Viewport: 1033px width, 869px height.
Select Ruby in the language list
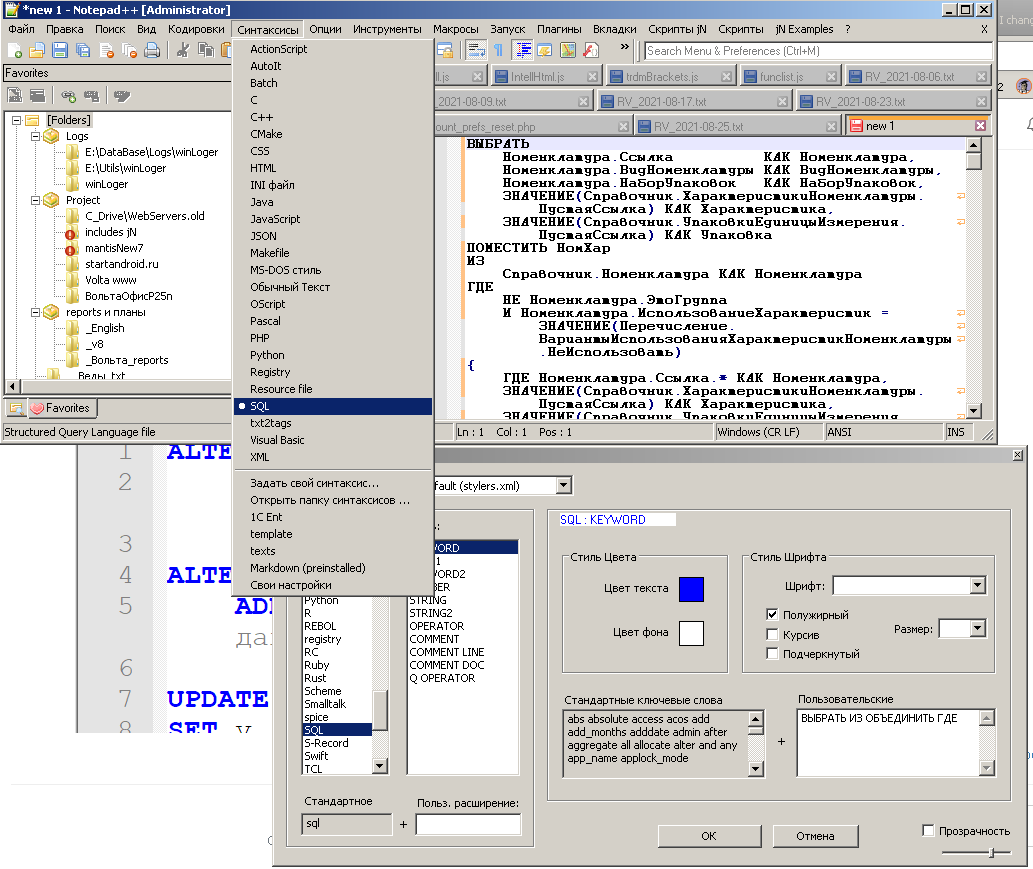(x=317, y=665)
